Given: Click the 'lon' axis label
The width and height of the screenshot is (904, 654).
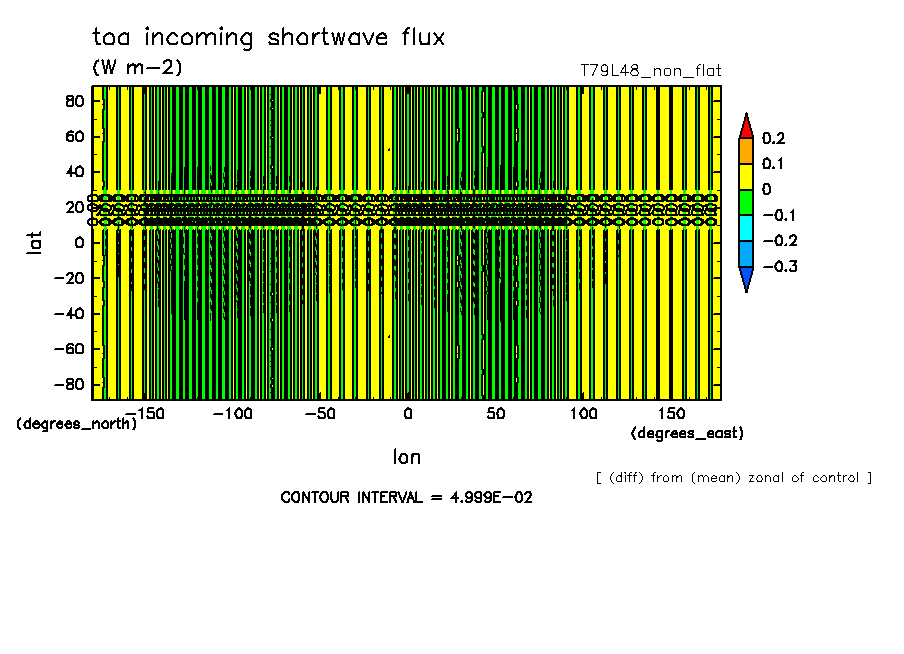Looking at the screenshot, I should (406, 457).
